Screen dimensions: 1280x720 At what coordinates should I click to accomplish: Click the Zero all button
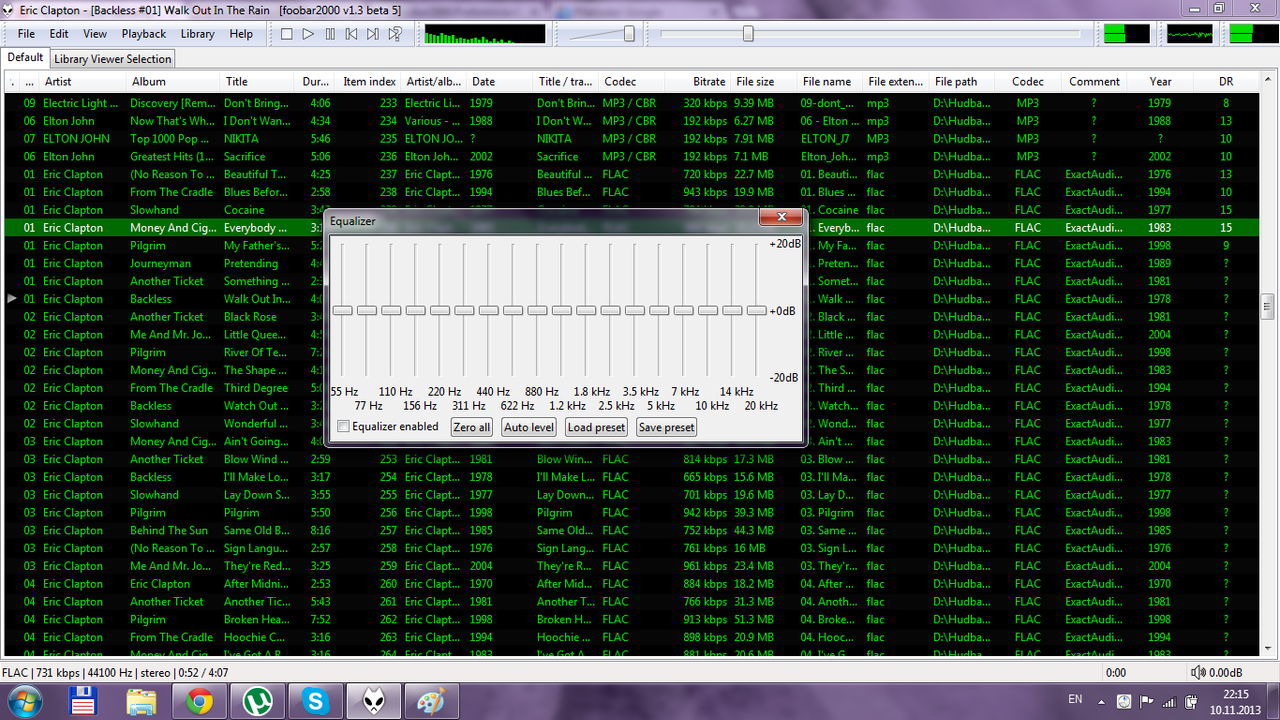click(472, 427)
